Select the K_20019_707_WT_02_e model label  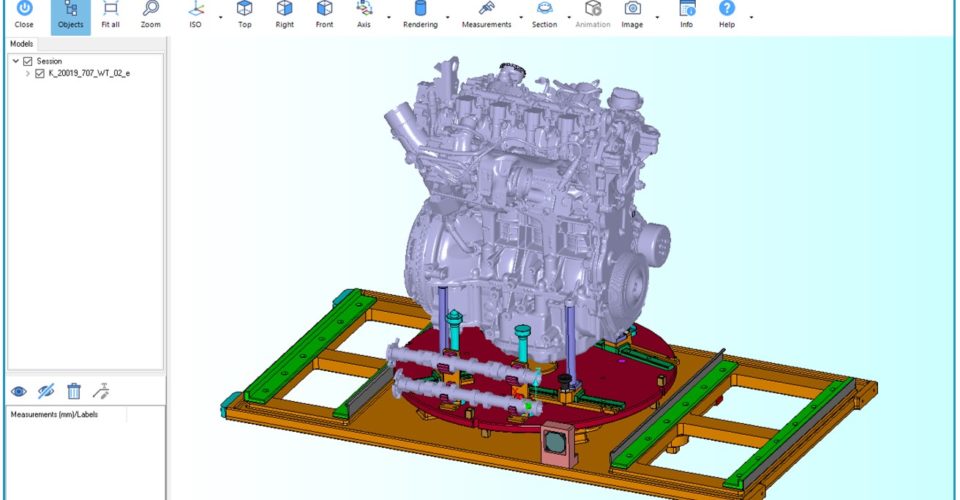pyautogui.click(x=89, y=73)
